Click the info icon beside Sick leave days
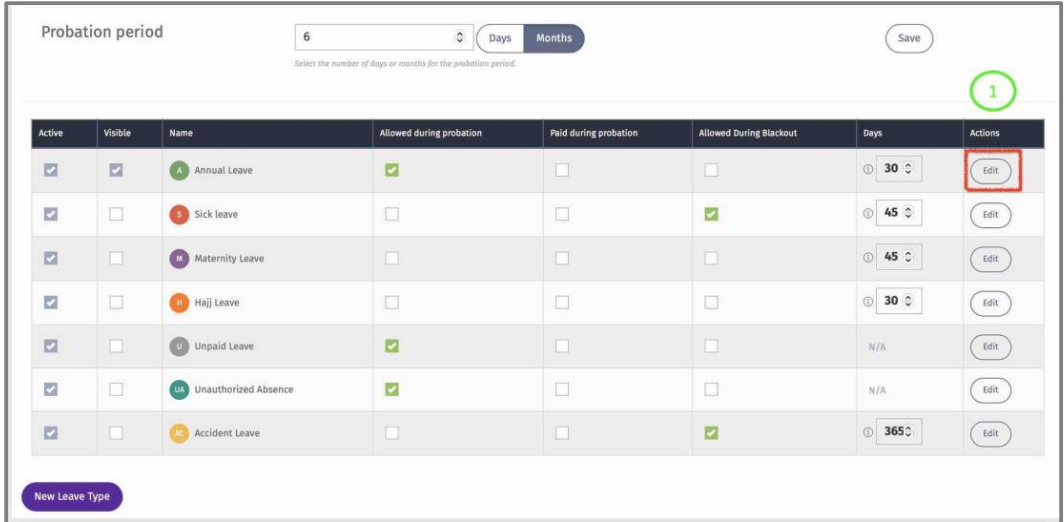The image size is (1064, 522). point(868,214)
